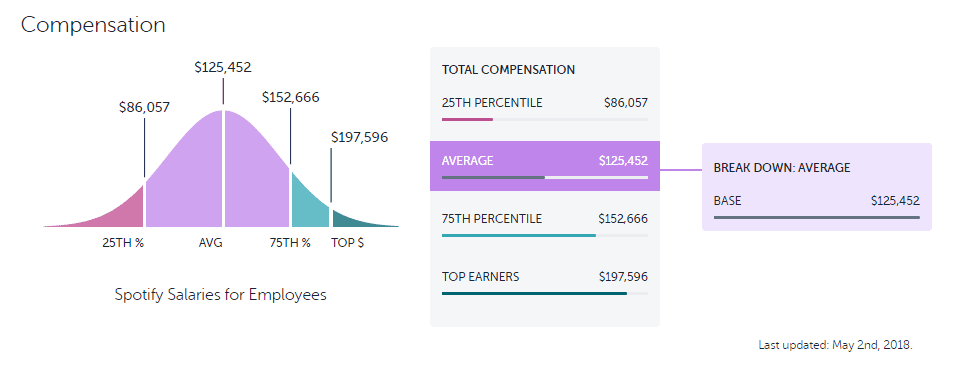Screen dimensions: 972x390
Task: Click the 75th percentile teal progress bar
Action: [519, 236]
